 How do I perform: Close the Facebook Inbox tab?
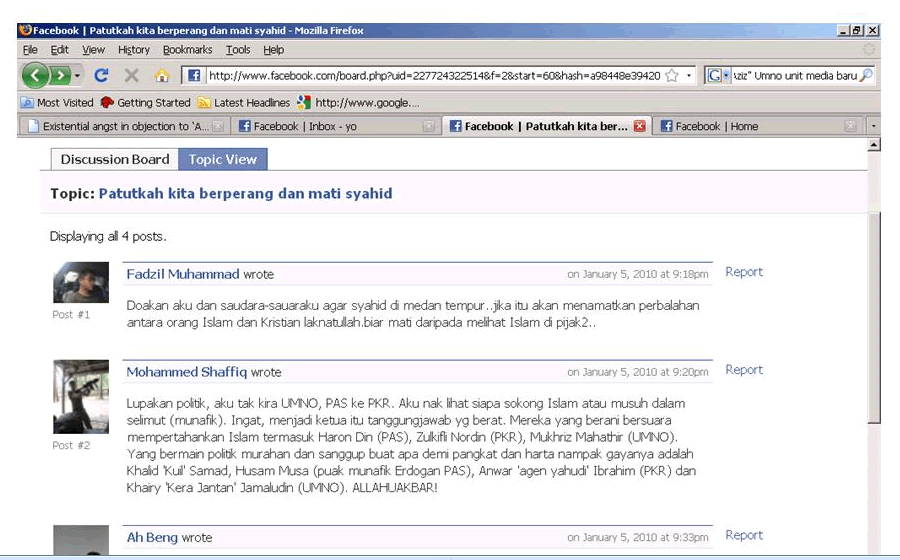(428, 126)
